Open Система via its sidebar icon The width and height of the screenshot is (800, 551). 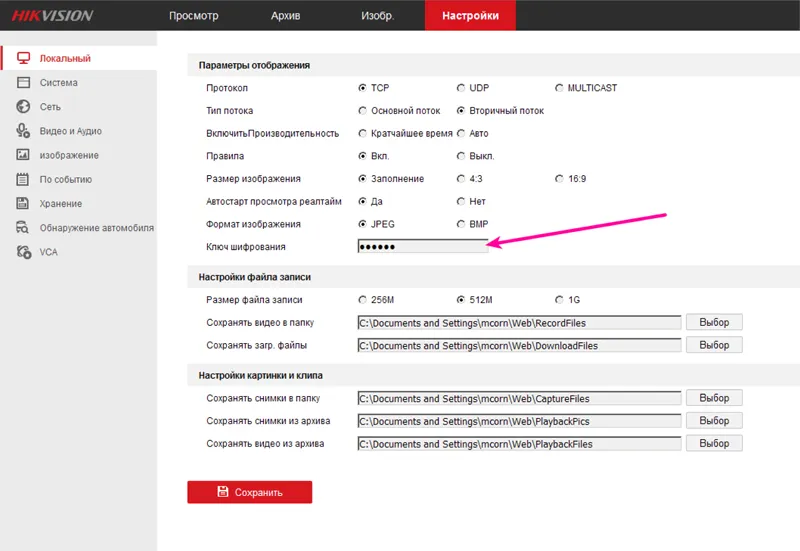point(23,83)
